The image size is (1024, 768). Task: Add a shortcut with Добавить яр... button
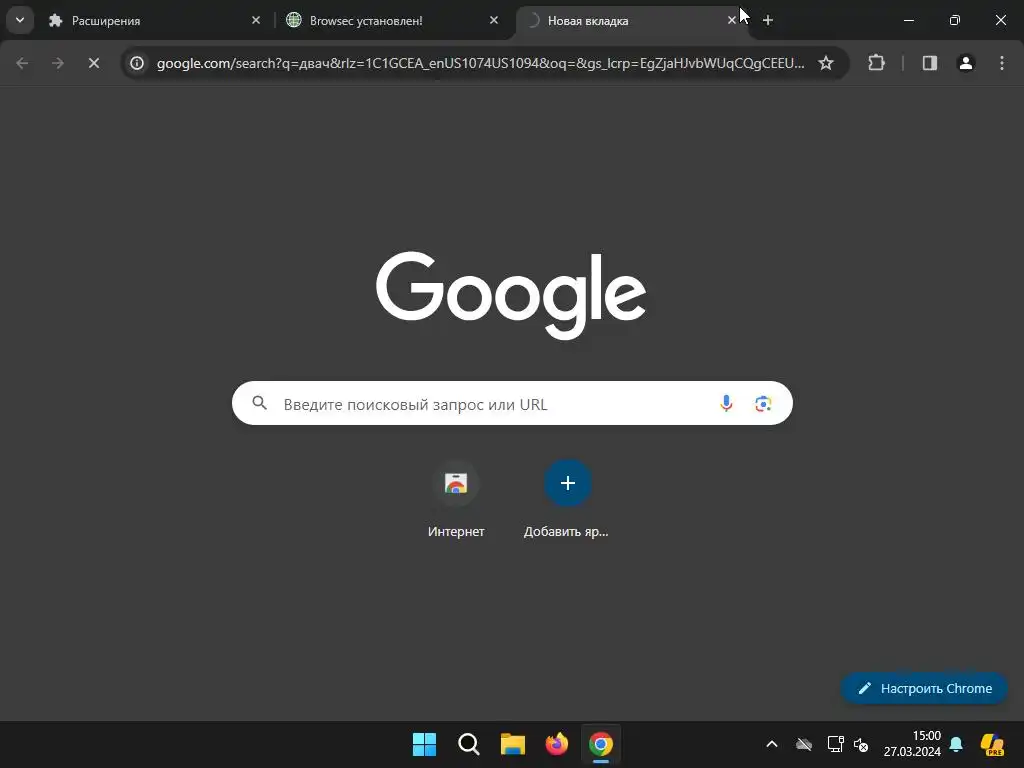point(567,500)
